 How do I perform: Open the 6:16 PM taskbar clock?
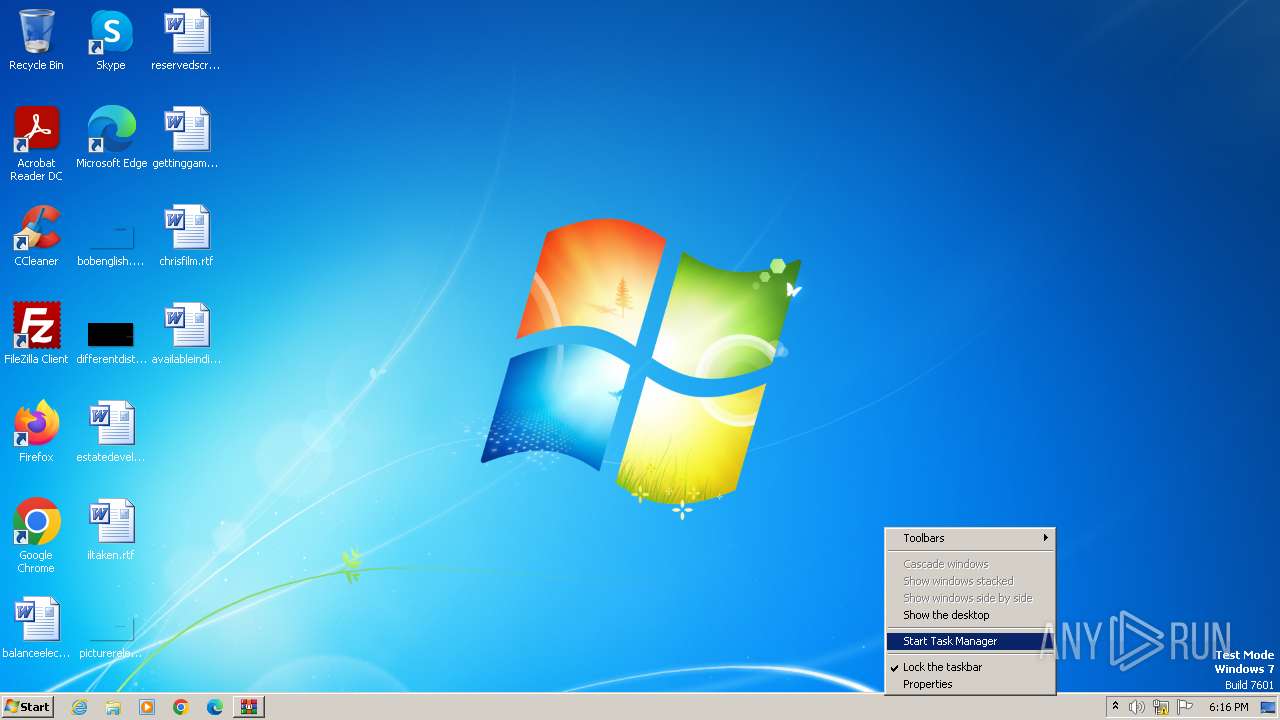point(1228,707)
